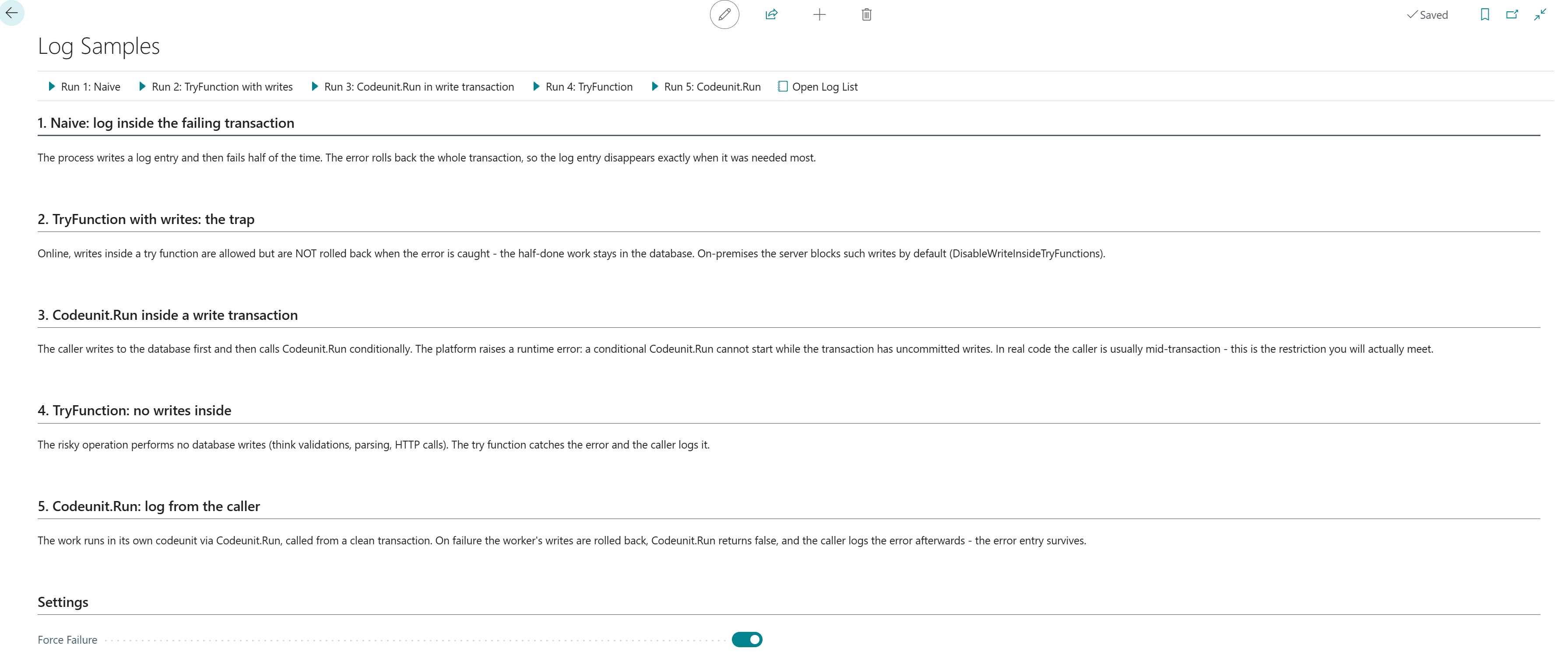Open page in new window icon
This screenshot has height=652, width=1568.
click(1512, 14)
